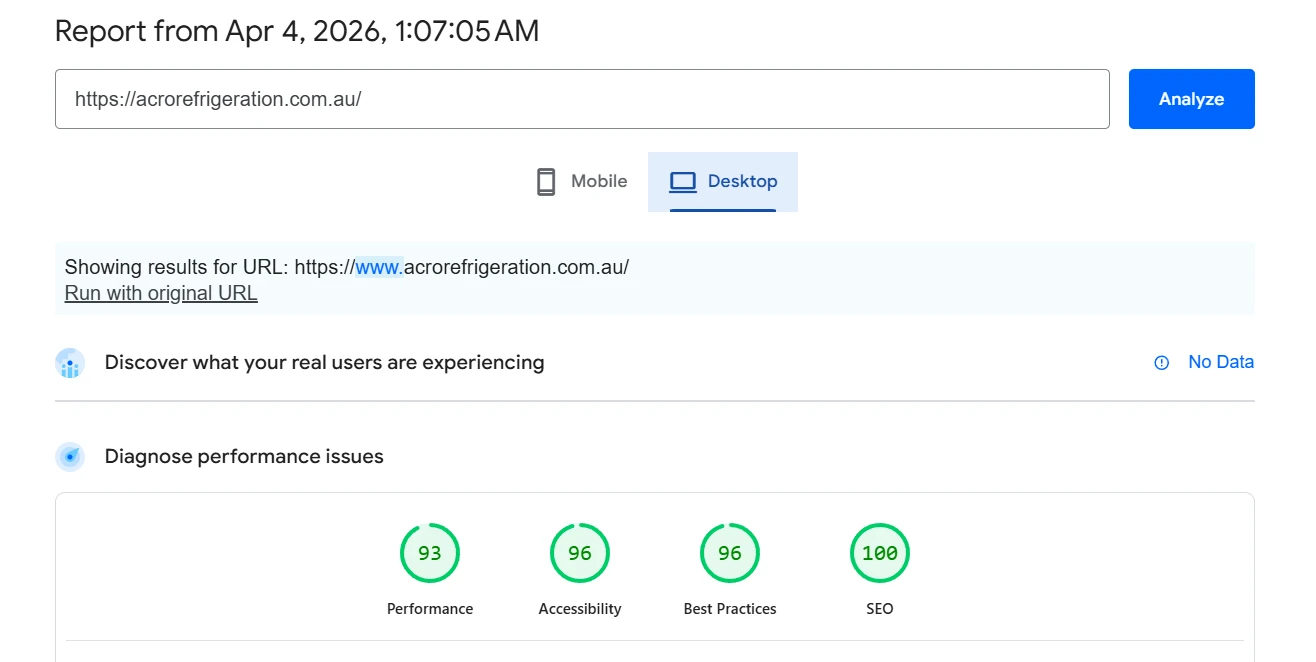Click the Diagnose performance issues radar icon
This screenshot has height=662, width=1316.
pos(70,457)
